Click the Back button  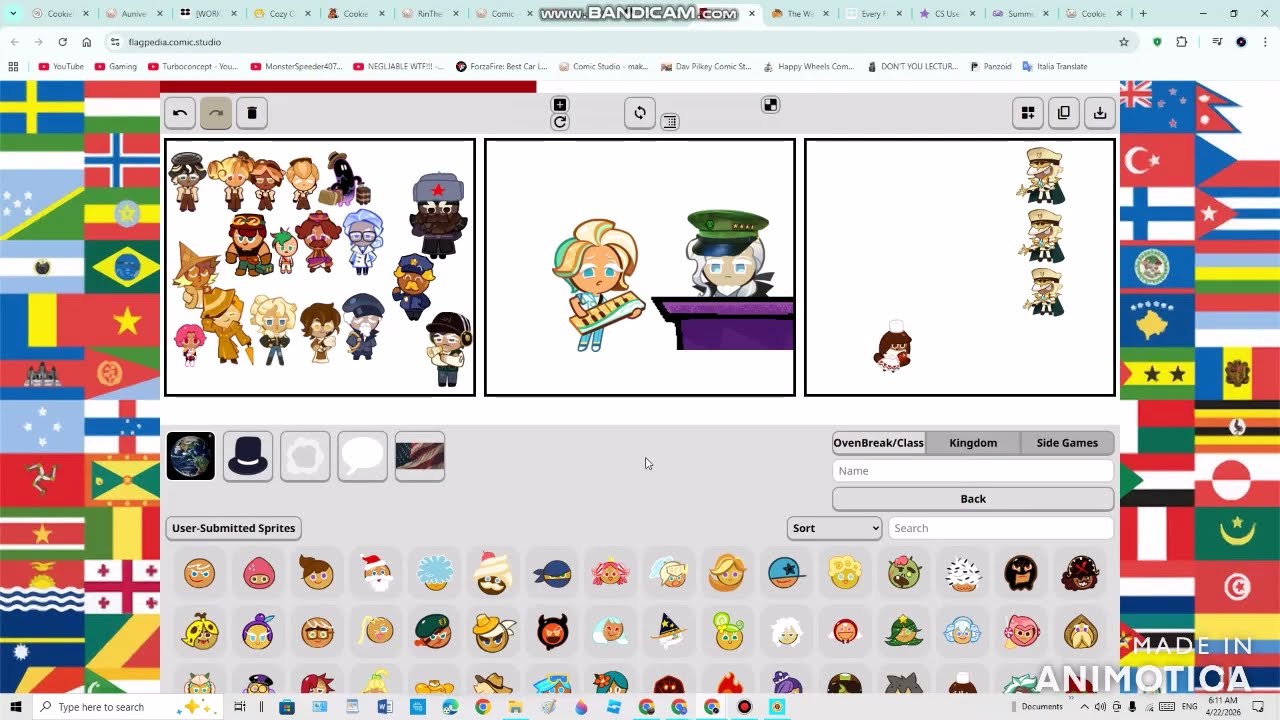(973, 499)
